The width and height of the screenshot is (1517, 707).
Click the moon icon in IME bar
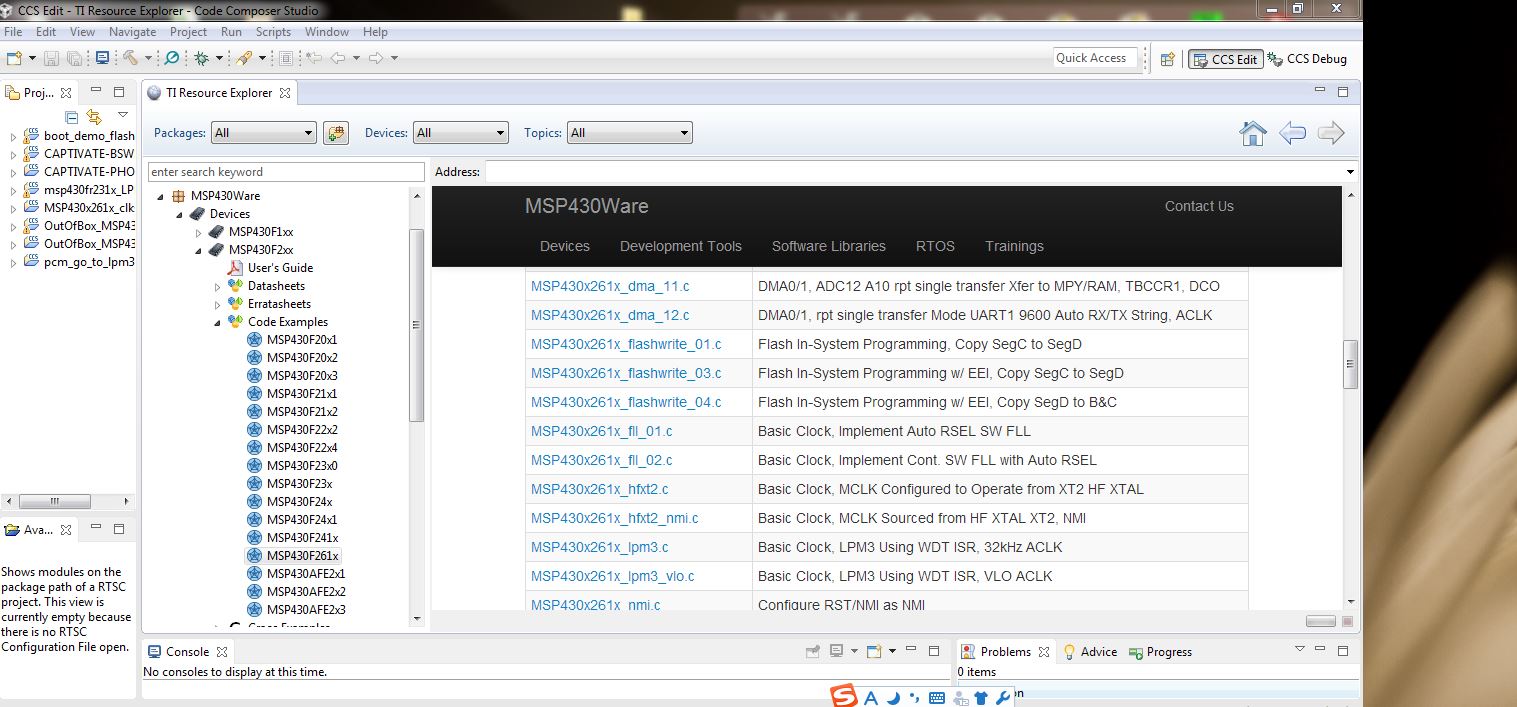(894, 698)
